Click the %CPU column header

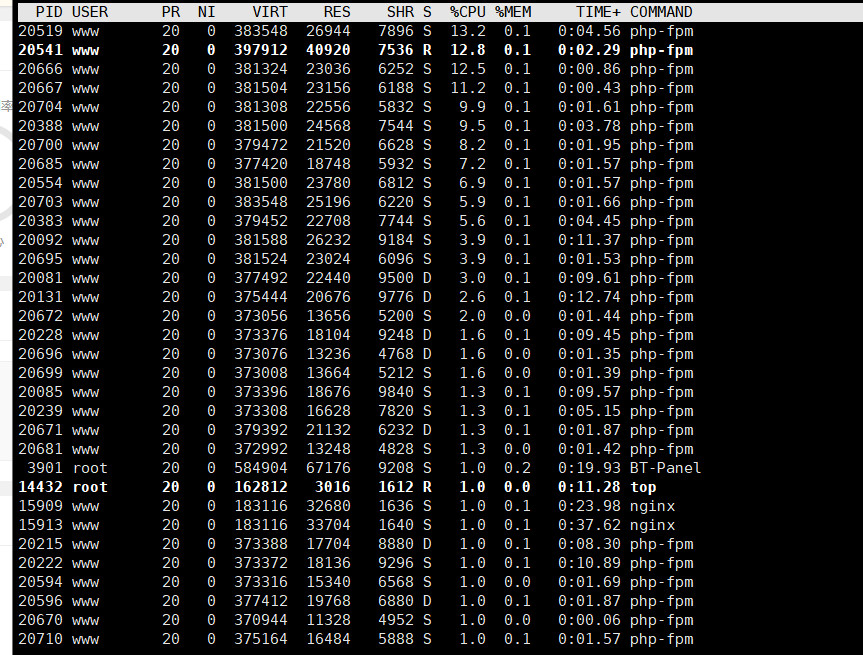coord(468,12)
